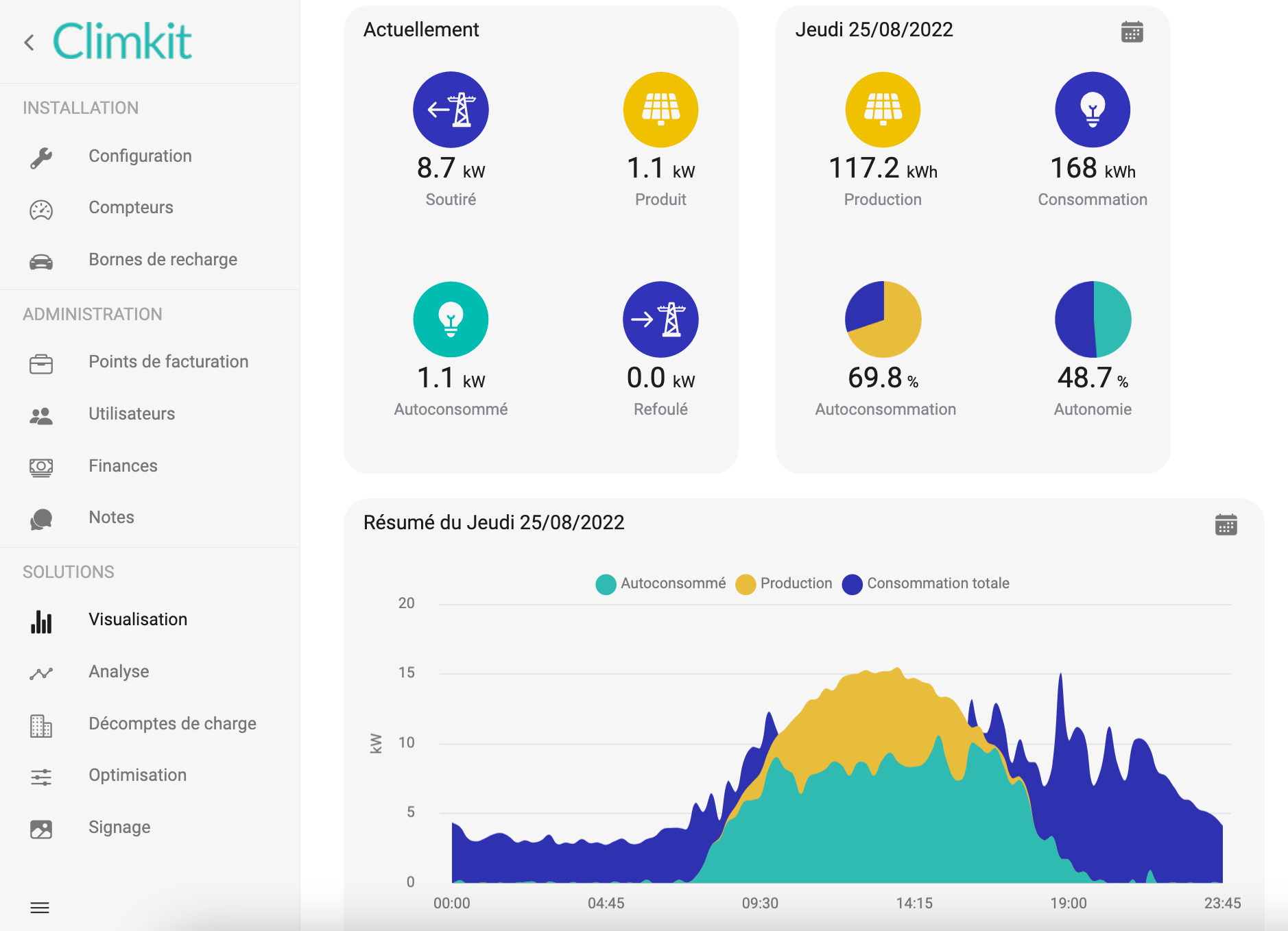Collapse sidebar with the hamburger menu icon

[40, 908]
